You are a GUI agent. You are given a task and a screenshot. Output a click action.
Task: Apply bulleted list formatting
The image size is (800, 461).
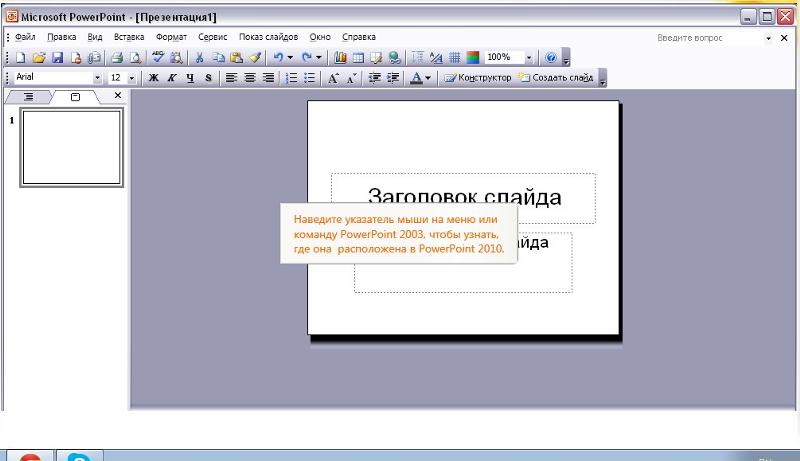310,78
